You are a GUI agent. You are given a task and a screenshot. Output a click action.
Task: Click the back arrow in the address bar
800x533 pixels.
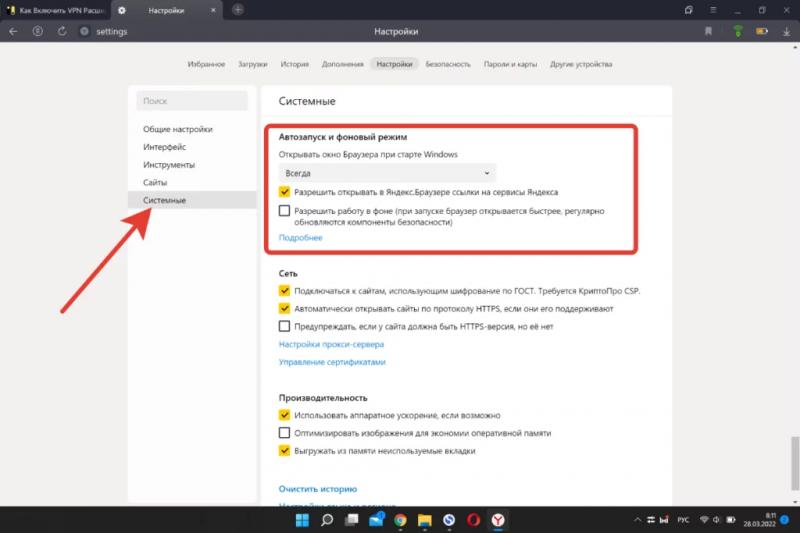(13, 31)
